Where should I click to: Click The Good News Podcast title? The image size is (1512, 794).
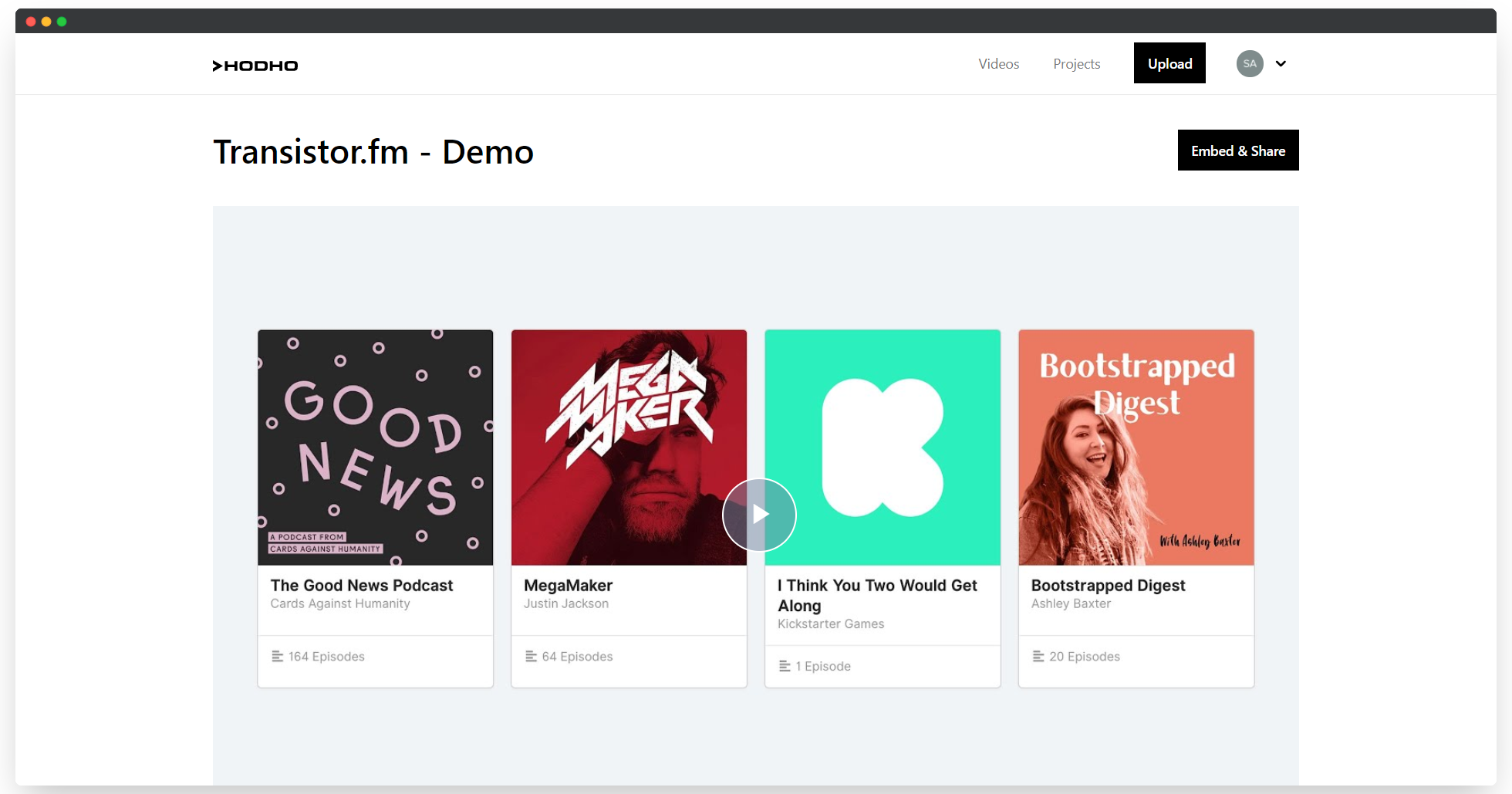(x=362, y=586)
